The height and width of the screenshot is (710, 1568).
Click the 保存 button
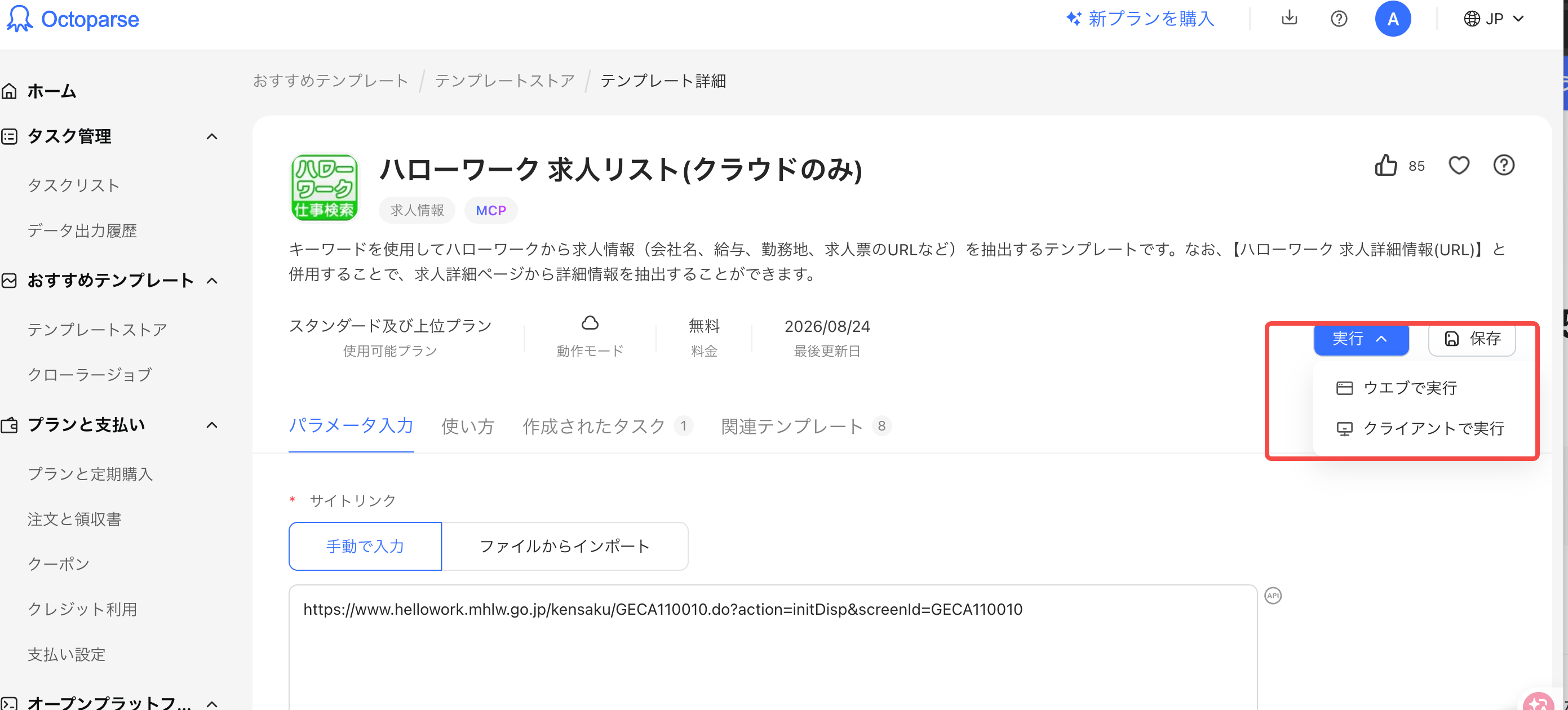(1472, 339)
